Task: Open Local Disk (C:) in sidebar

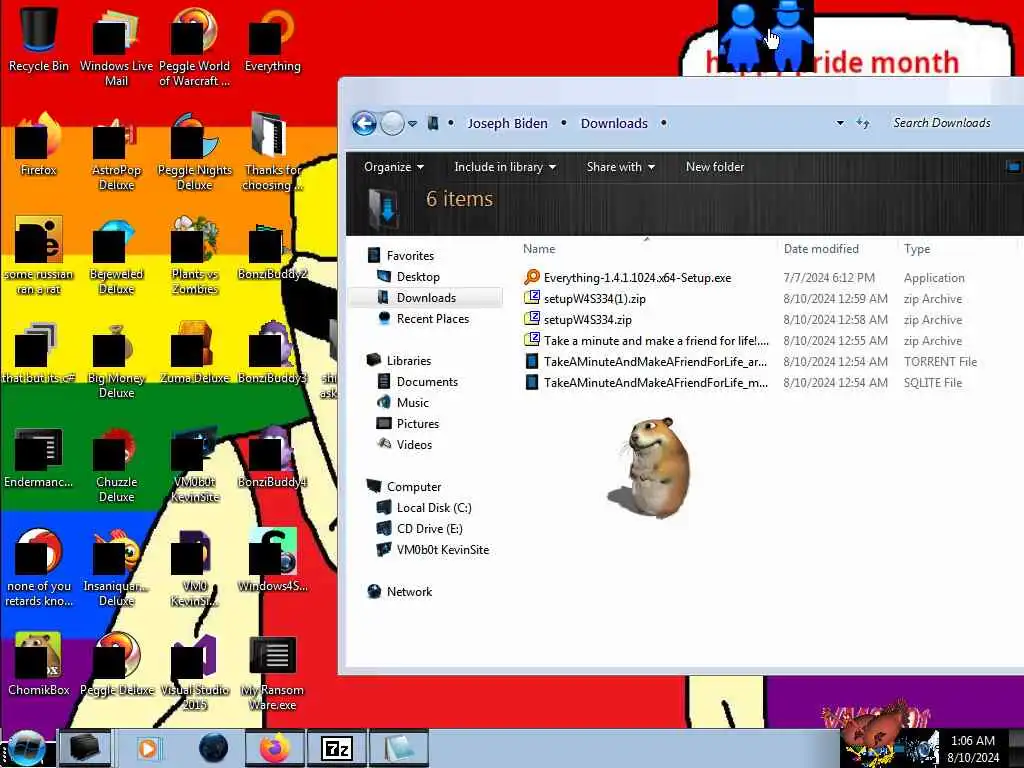Action: click(x=424, y=508)
